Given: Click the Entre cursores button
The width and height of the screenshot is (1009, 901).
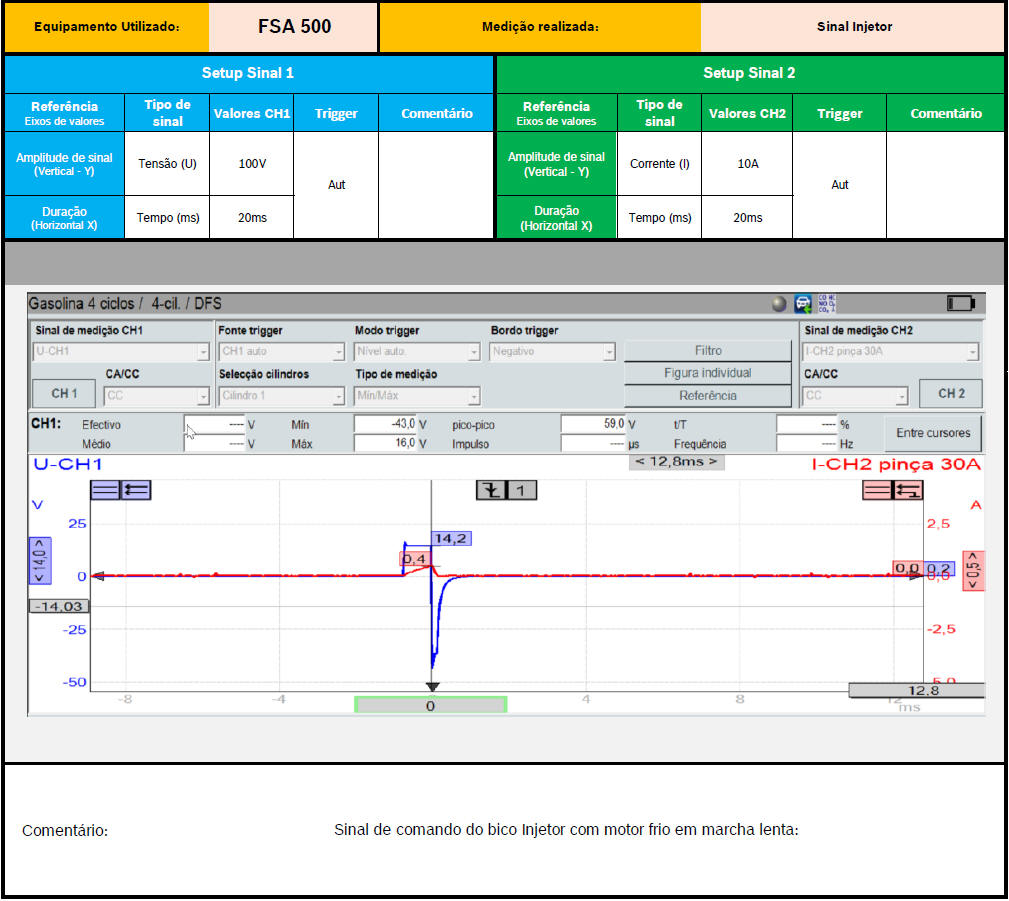Looking at the screenshot, I should pos(932,433).
